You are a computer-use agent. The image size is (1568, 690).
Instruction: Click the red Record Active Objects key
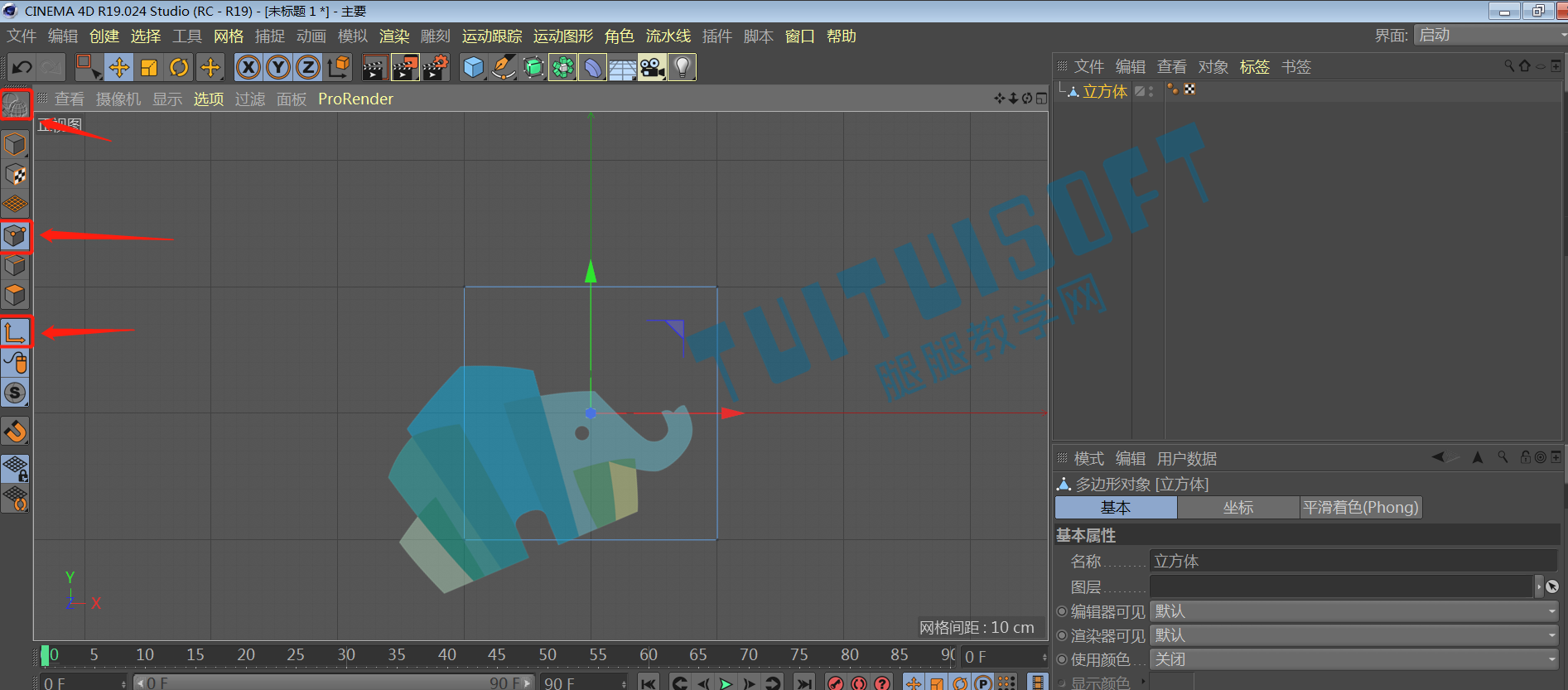click(836, 683)
